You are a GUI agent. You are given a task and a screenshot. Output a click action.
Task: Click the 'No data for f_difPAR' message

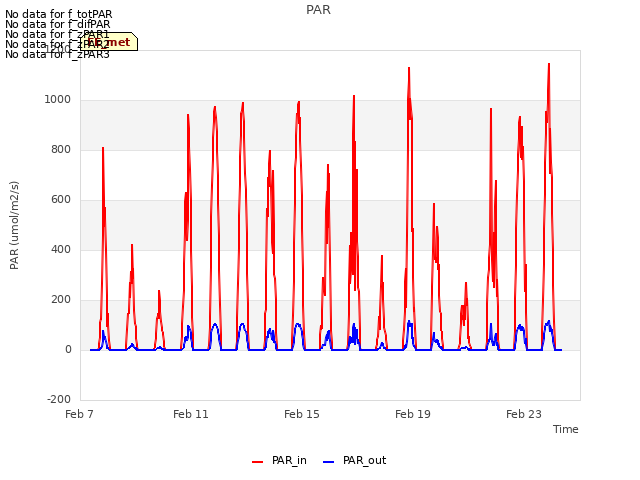[x=58, y=24]
